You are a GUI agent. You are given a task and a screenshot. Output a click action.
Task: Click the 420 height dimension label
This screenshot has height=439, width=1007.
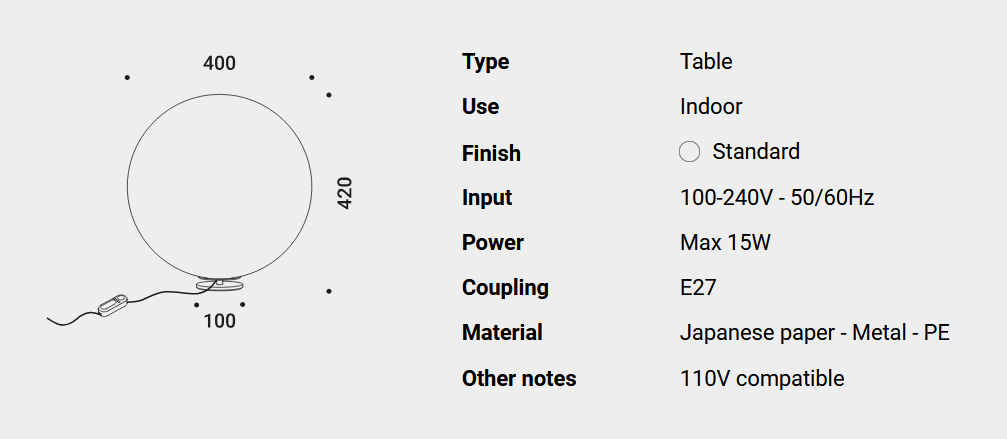tap(345, 193)
